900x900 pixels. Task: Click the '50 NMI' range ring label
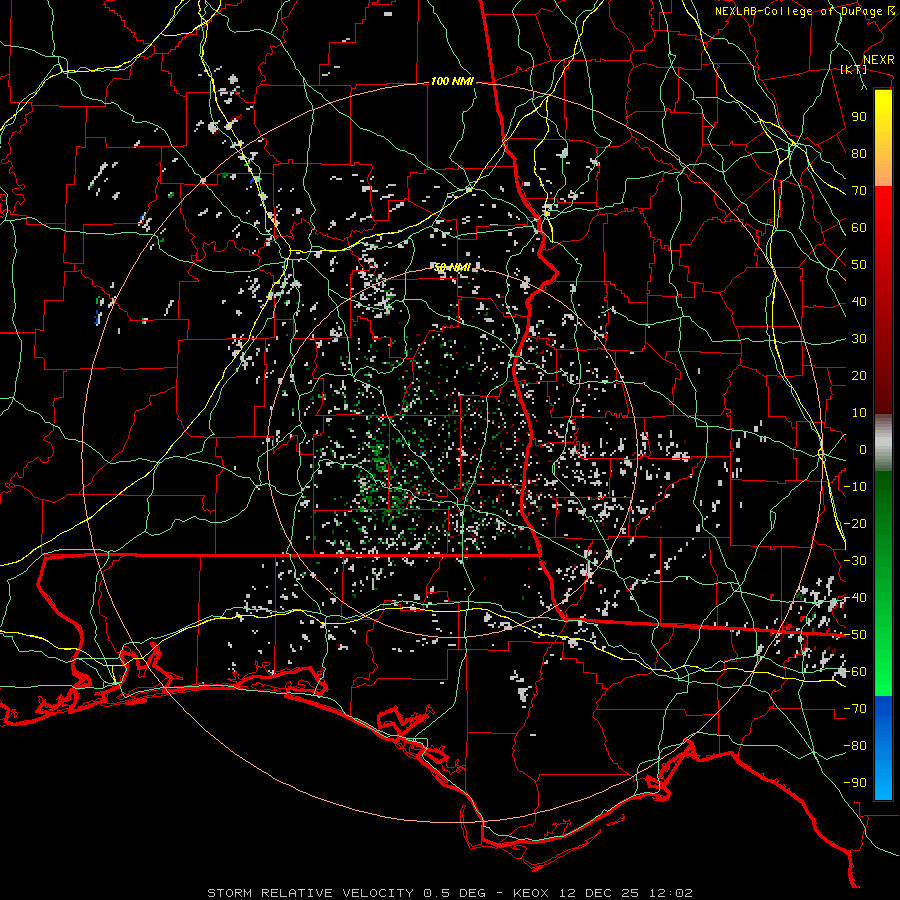452,267
